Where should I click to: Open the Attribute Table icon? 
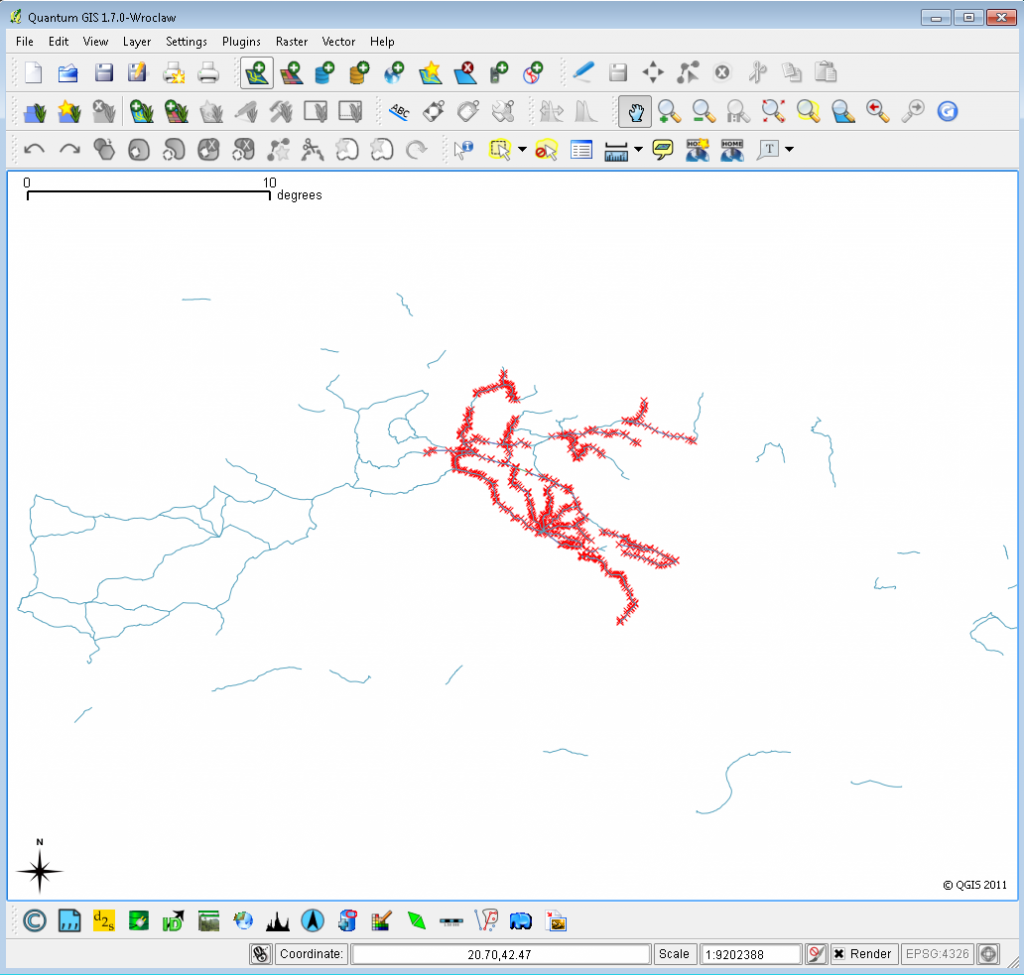(x=581, y=150)
